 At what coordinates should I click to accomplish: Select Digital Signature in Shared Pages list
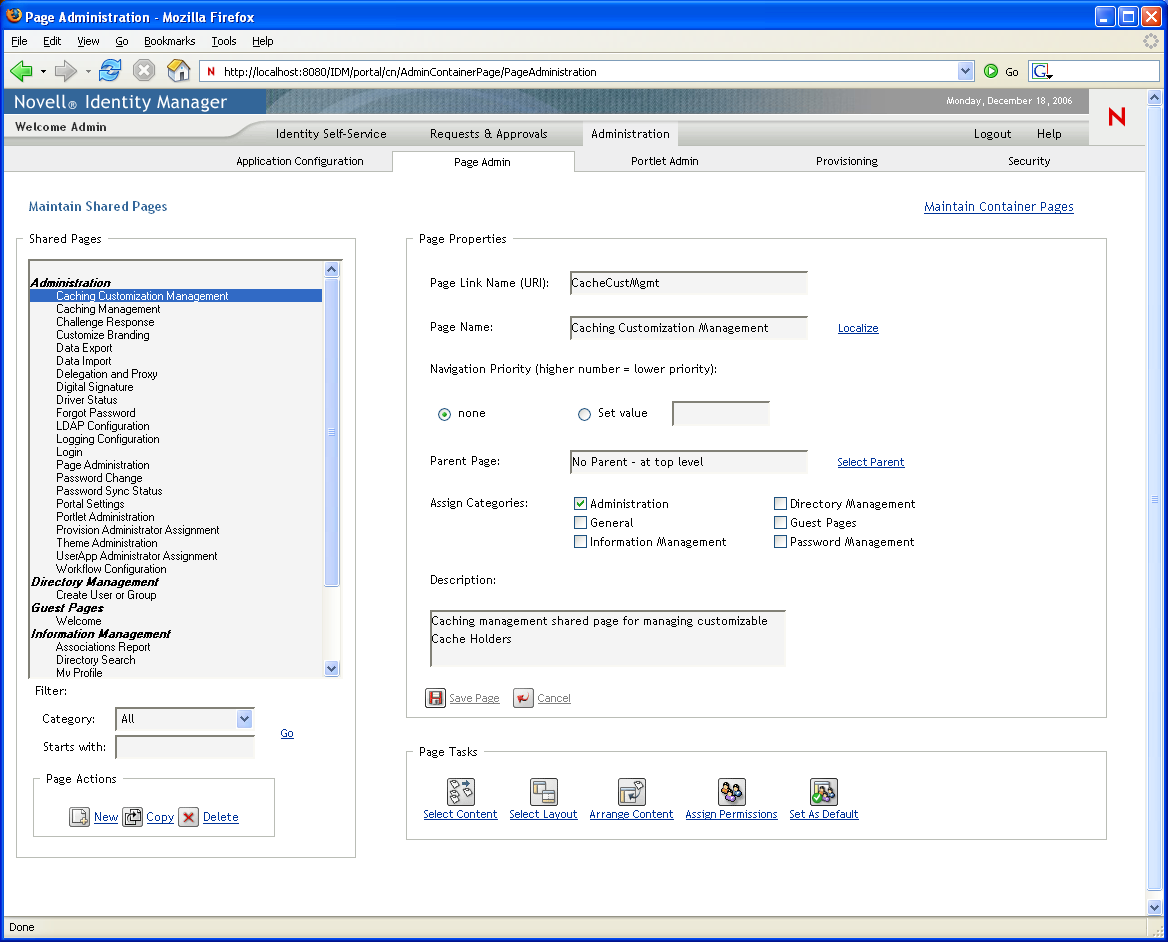[x=94, y=387]
